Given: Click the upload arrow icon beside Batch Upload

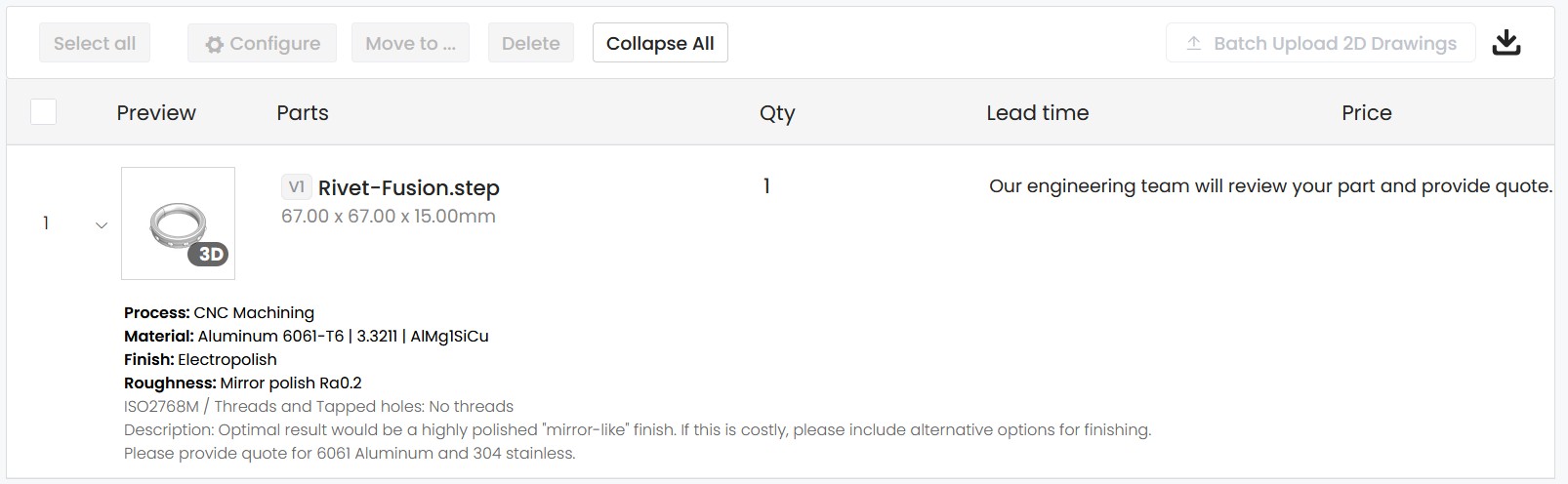Looking at the screenshot, I should (x=1193, y=44).
